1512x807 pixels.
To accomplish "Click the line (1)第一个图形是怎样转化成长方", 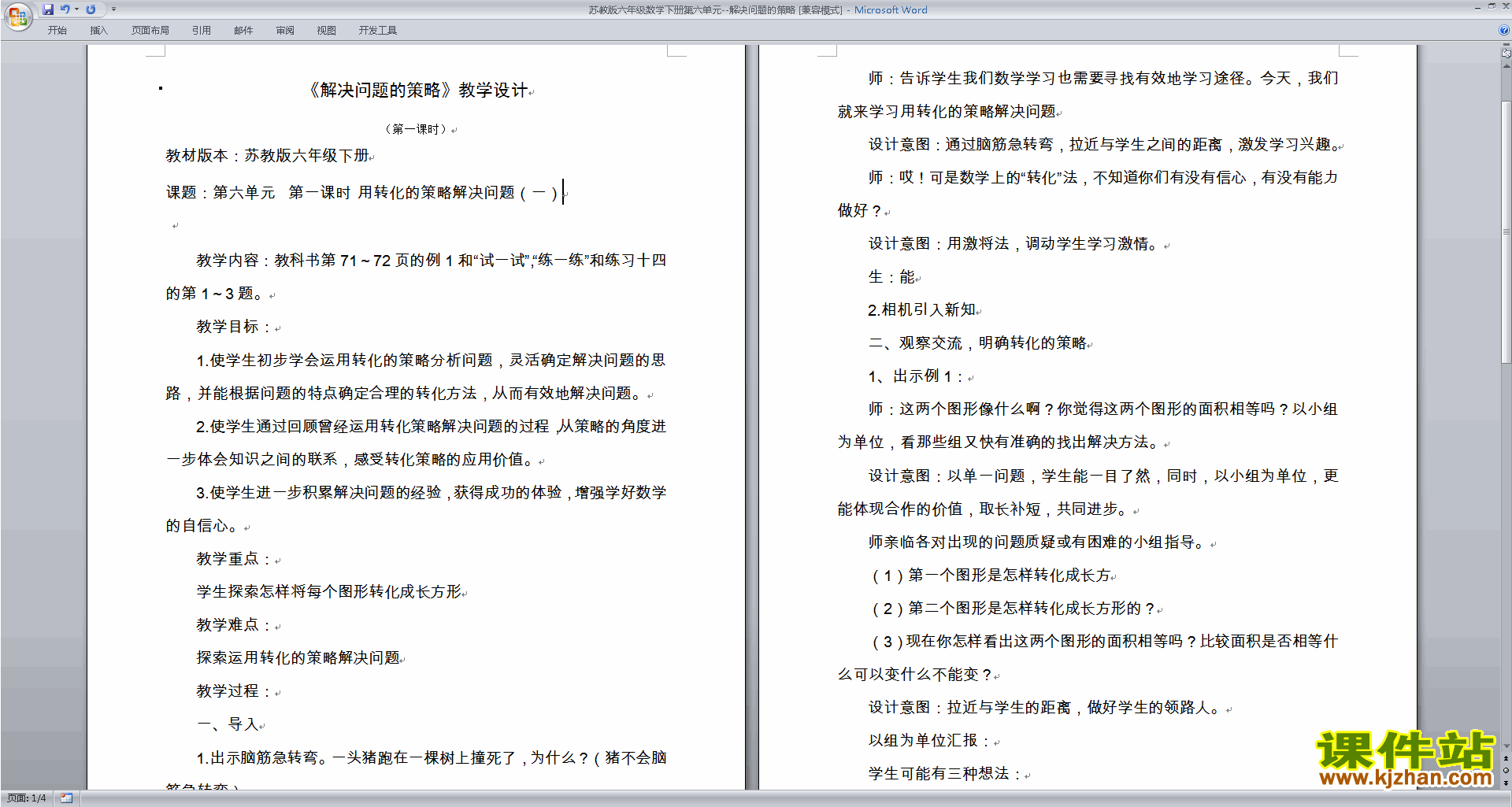I will point(993,576).
